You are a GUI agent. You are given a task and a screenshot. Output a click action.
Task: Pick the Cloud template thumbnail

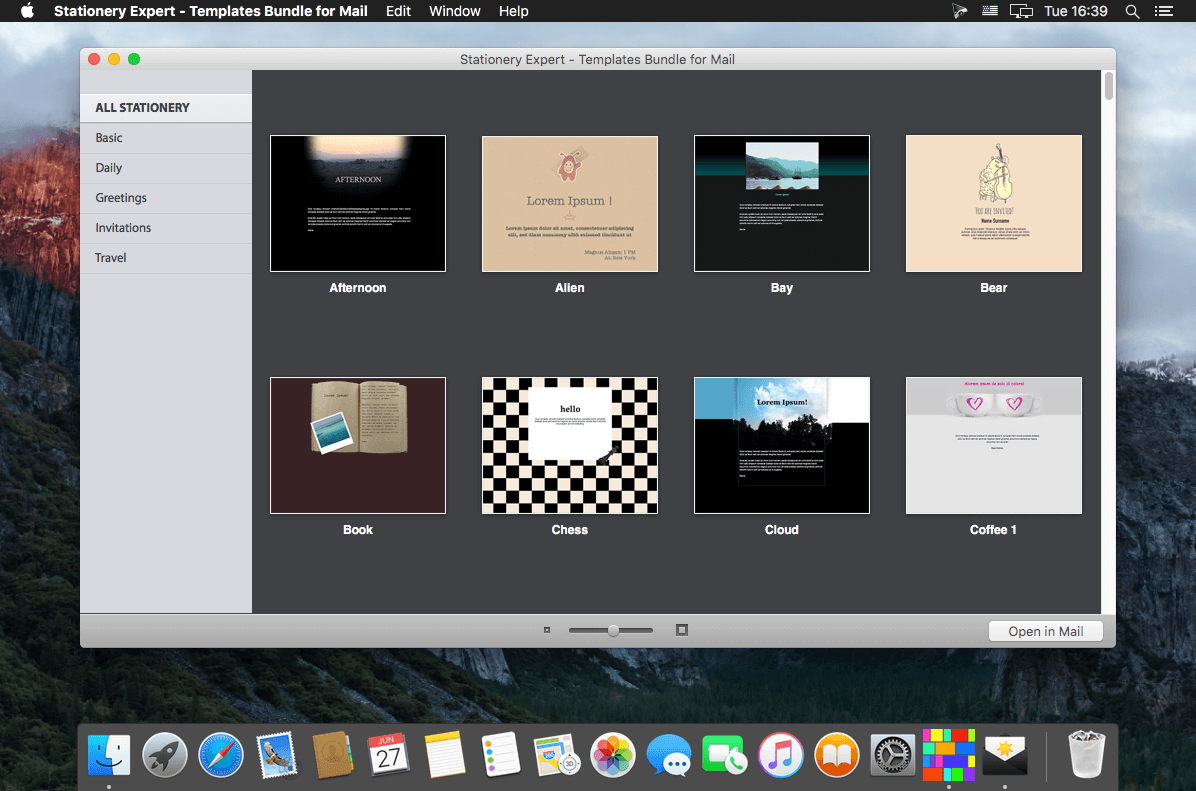pos(782,445)
